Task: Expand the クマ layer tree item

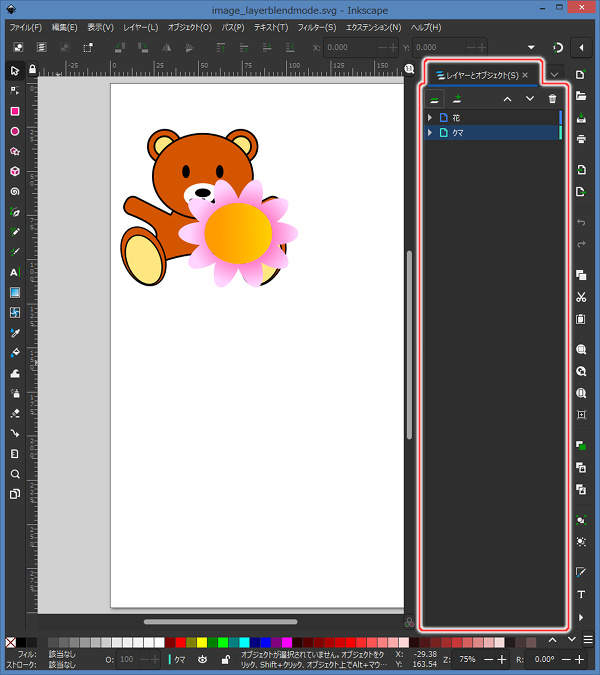Action: [430, 132]
